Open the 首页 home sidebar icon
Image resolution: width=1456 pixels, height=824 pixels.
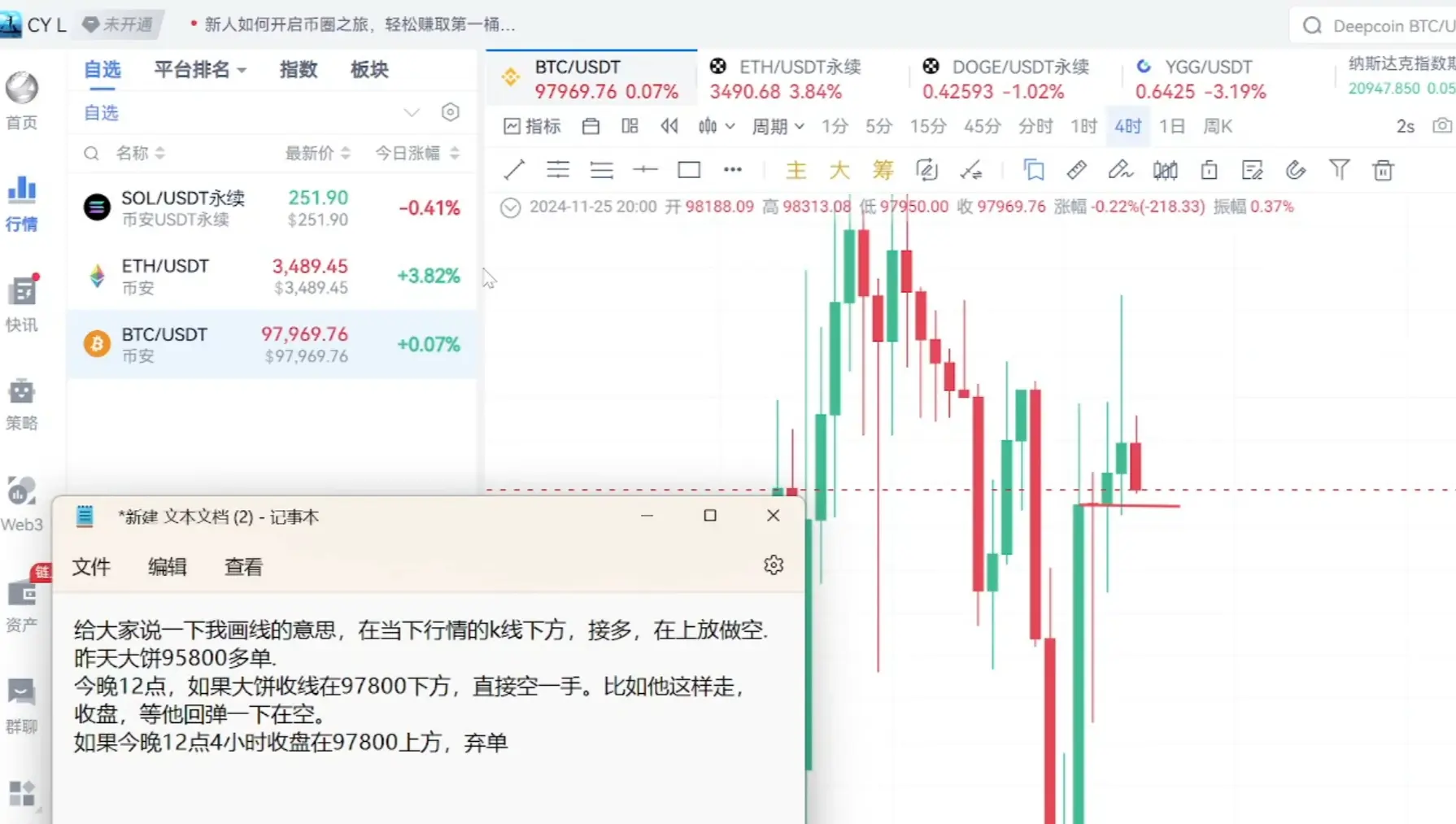point(22,100)
